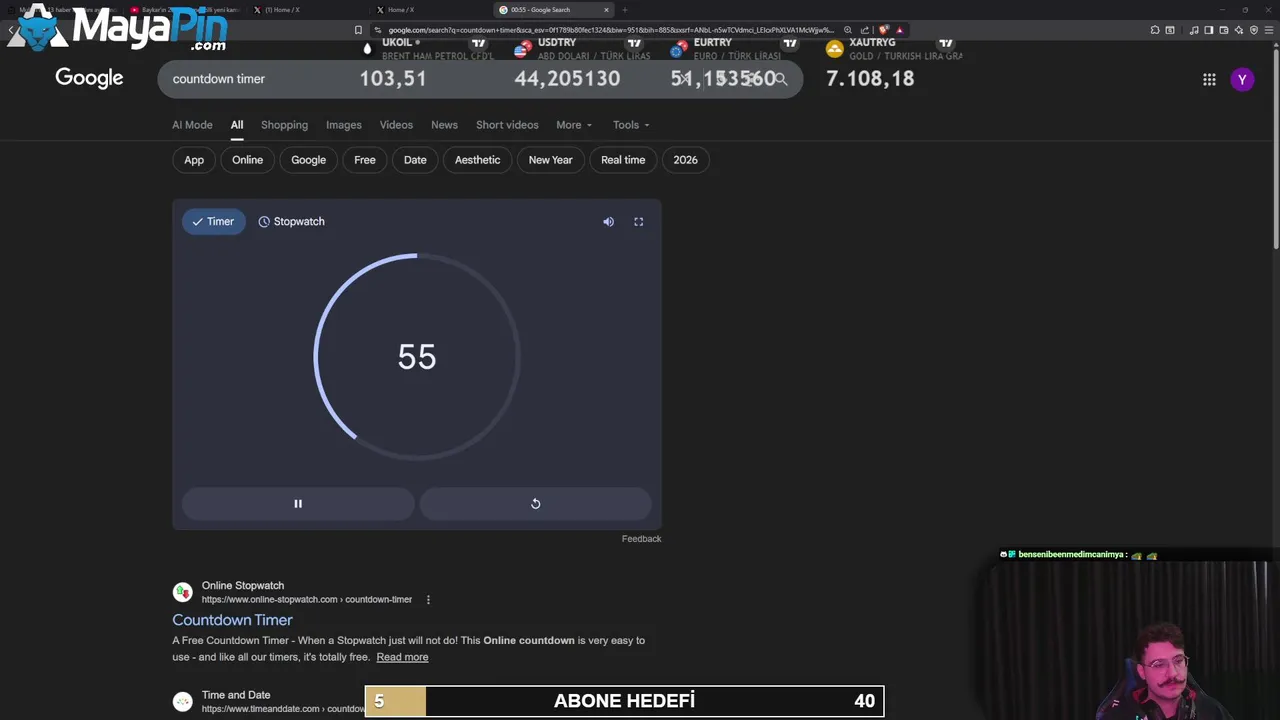
Task: Click the search magnifier icon in search box
Action: point(781,79)
